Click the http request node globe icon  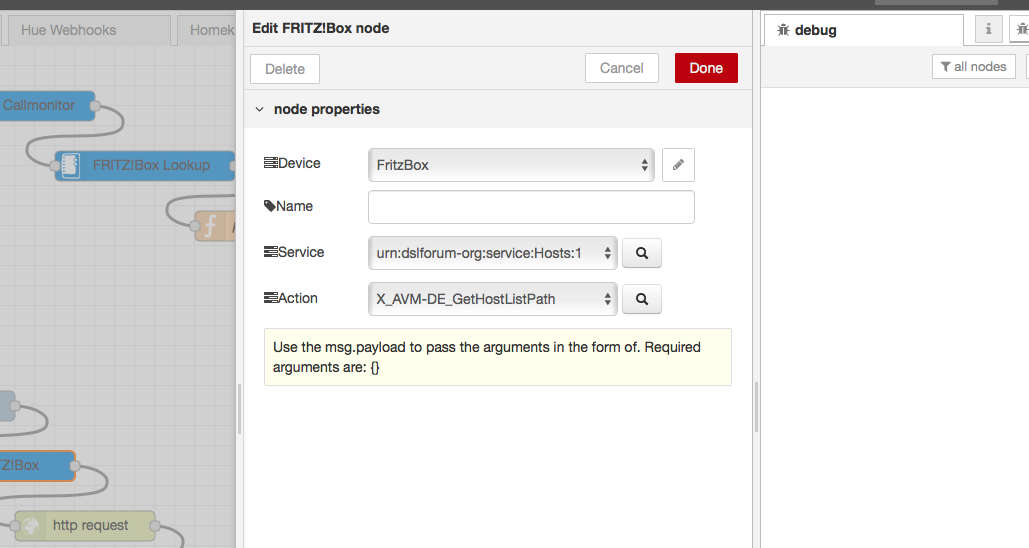coord(30,526)
